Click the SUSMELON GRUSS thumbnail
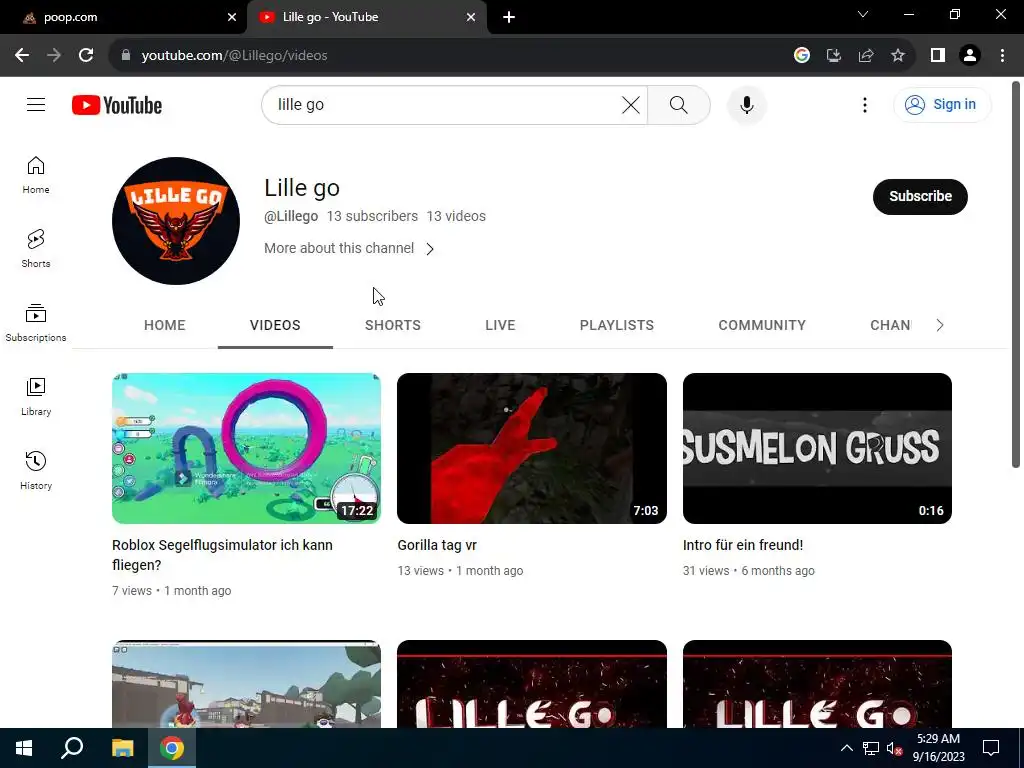This screenshot has height=768, width=1024. (817, 448)
